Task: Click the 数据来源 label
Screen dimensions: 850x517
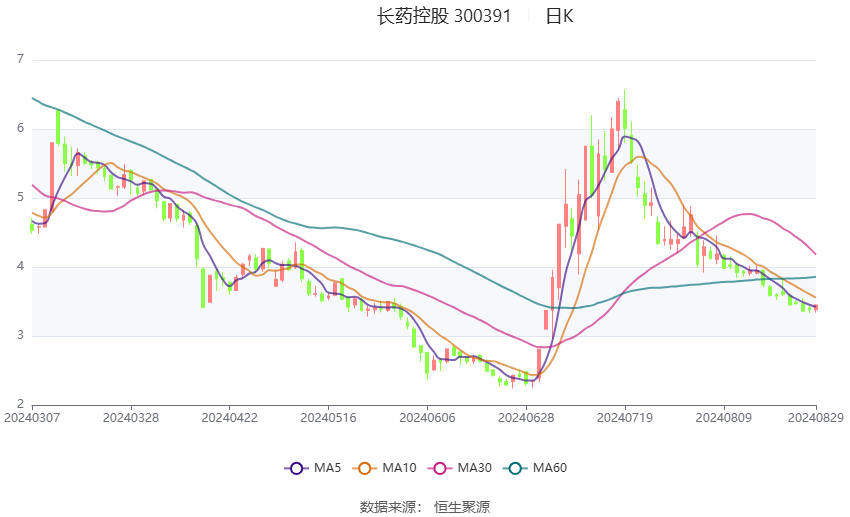Action: coord(388,507)
